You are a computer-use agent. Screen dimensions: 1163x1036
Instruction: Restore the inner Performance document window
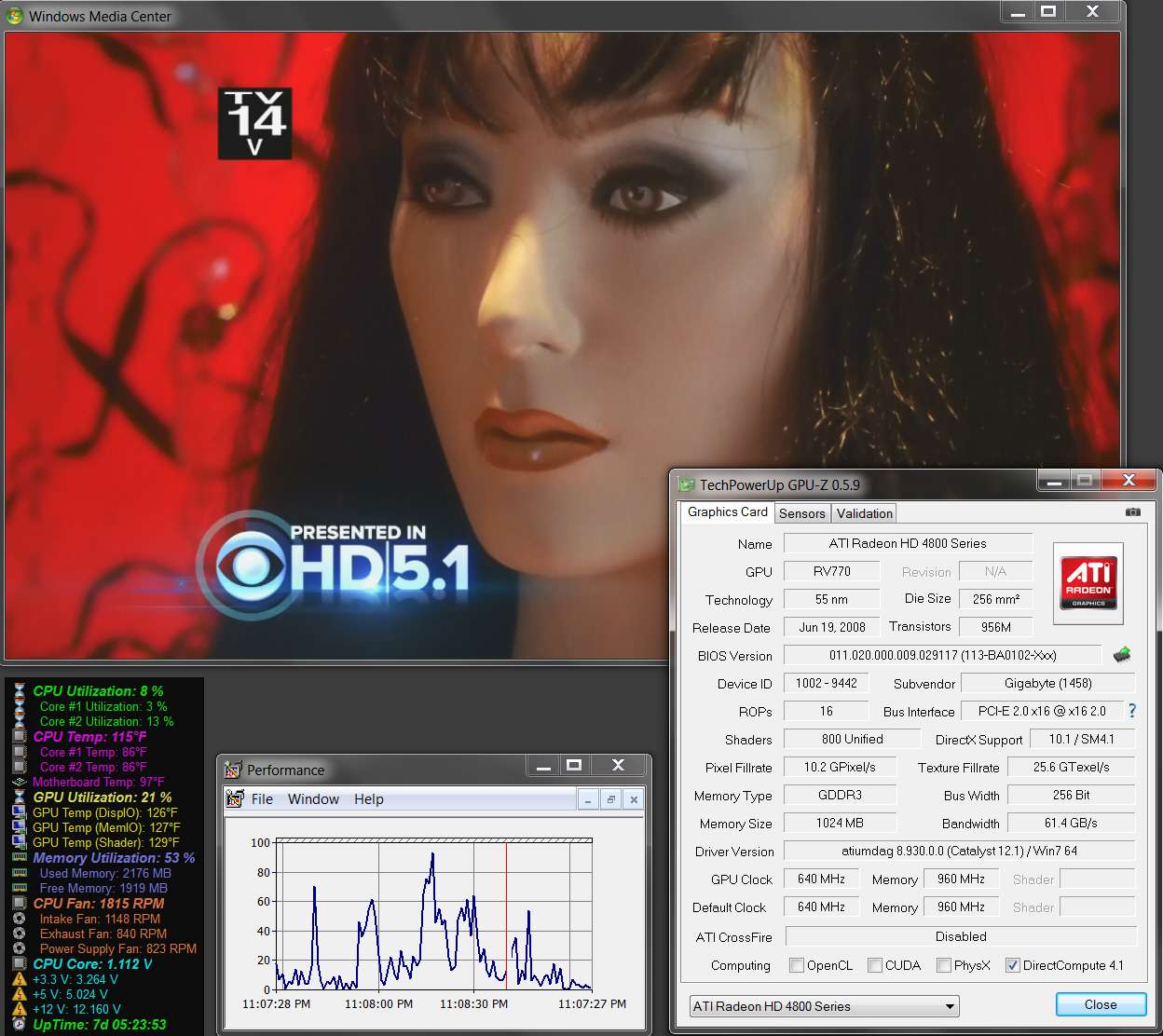(610, 799)
